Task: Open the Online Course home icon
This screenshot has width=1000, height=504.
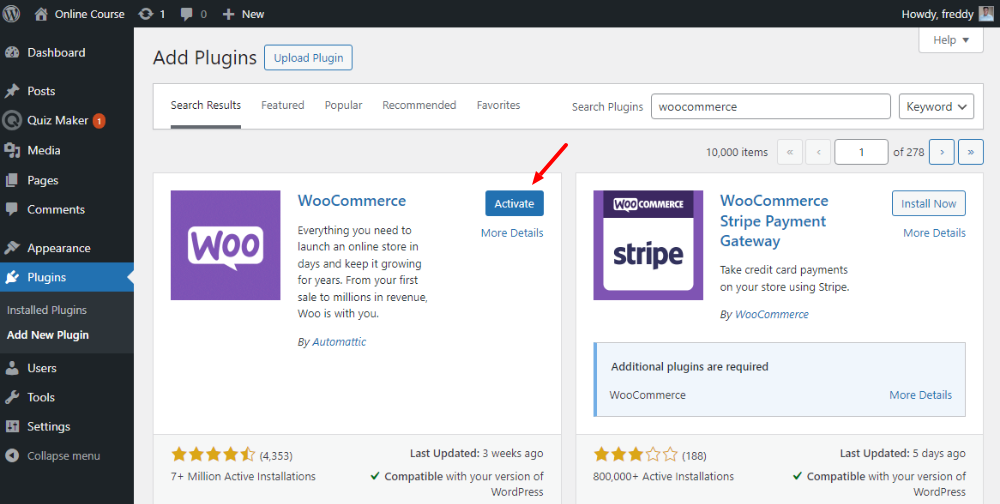Action: [x=41, y=13]
